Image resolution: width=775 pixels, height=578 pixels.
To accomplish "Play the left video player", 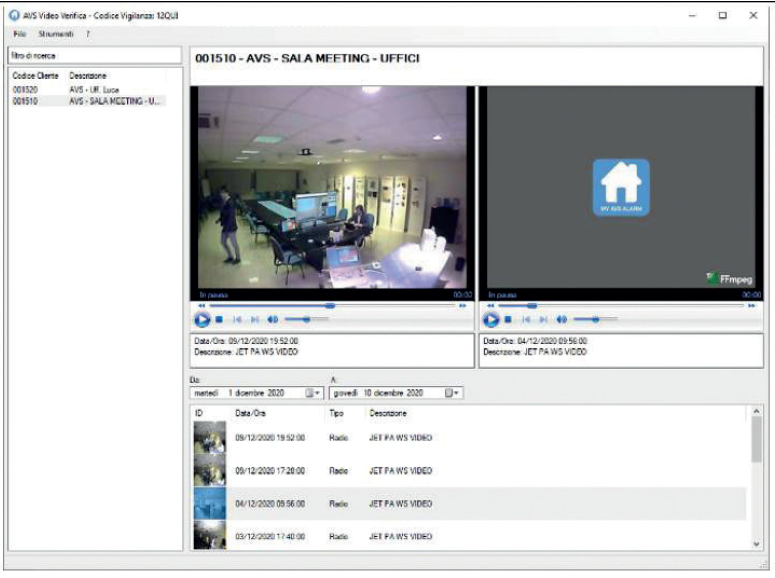I will coord(202,320).
